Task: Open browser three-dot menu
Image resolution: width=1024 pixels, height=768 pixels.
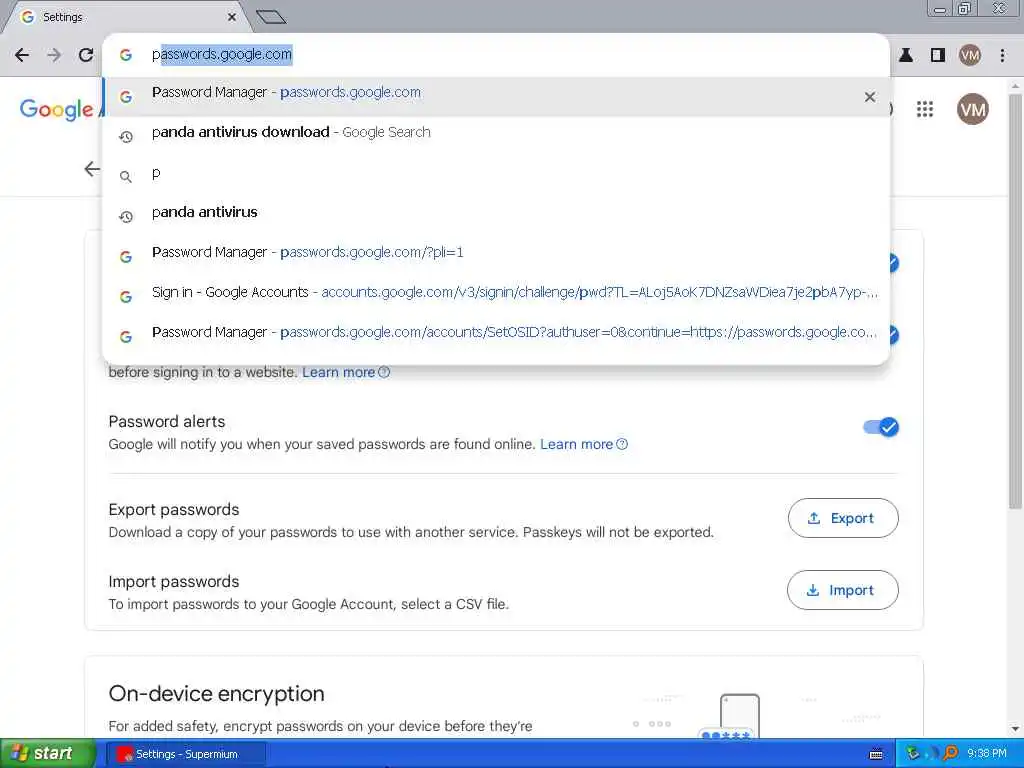Action: pyautogui.click(x=1002, y=56)
